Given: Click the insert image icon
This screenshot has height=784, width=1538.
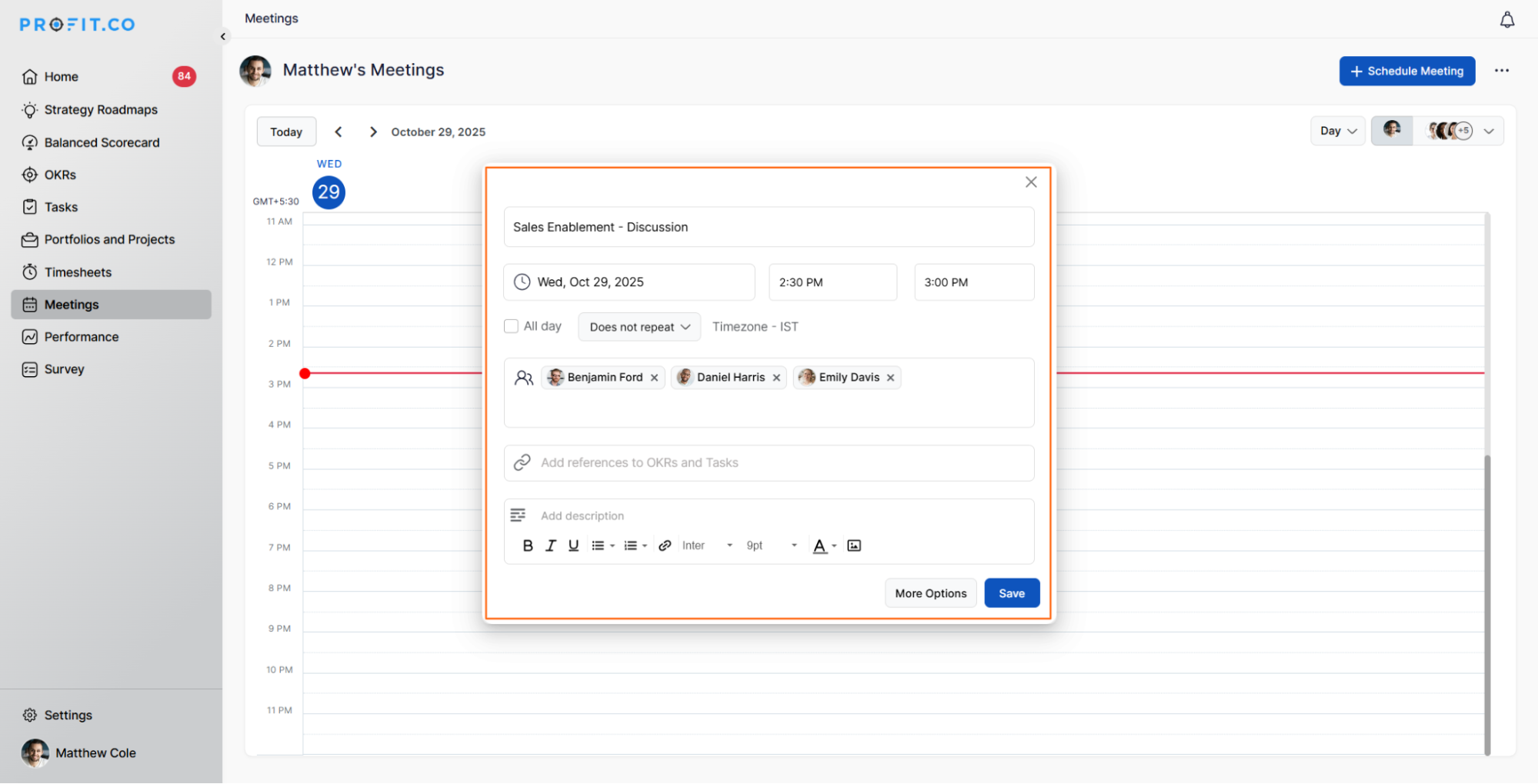Looking at the screenshot, I should click(854, 545).
